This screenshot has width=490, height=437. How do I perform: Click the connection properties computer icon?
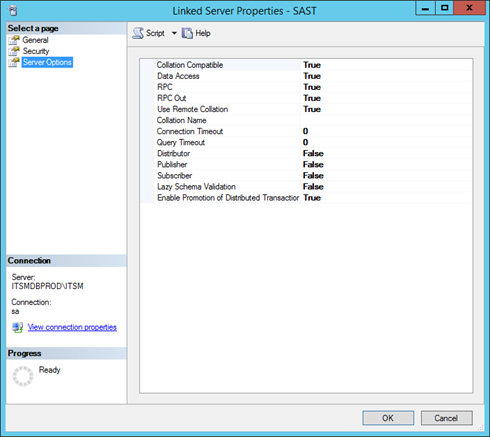[18, 327]
